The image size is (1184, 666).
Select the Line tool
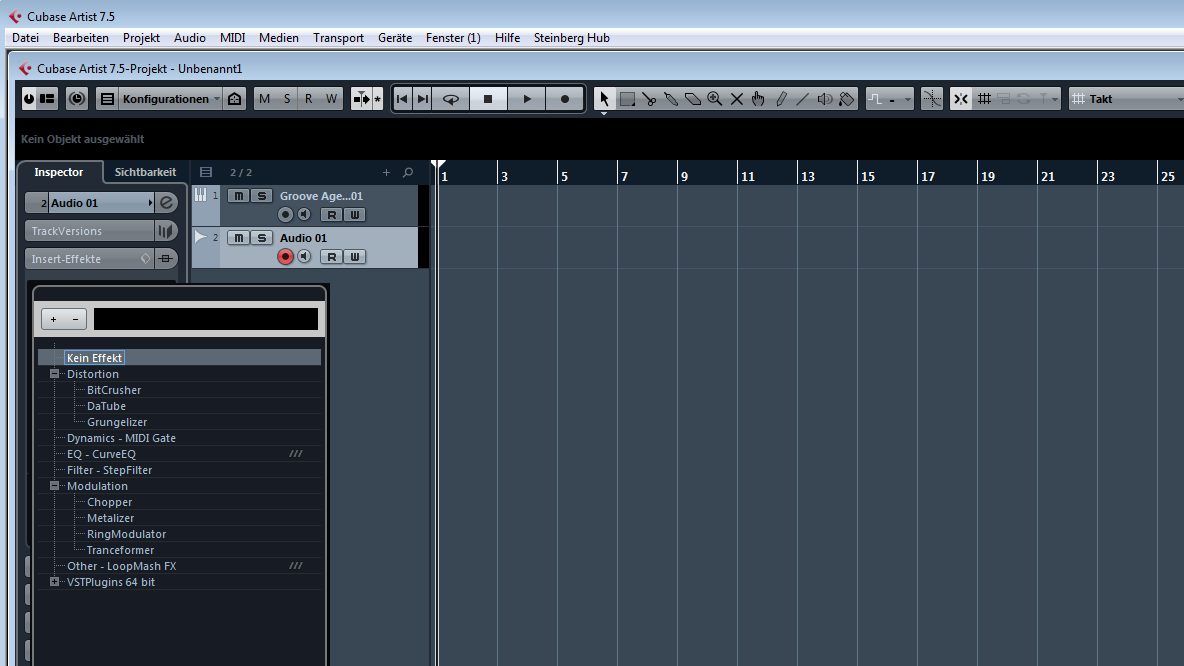point(803,99)
